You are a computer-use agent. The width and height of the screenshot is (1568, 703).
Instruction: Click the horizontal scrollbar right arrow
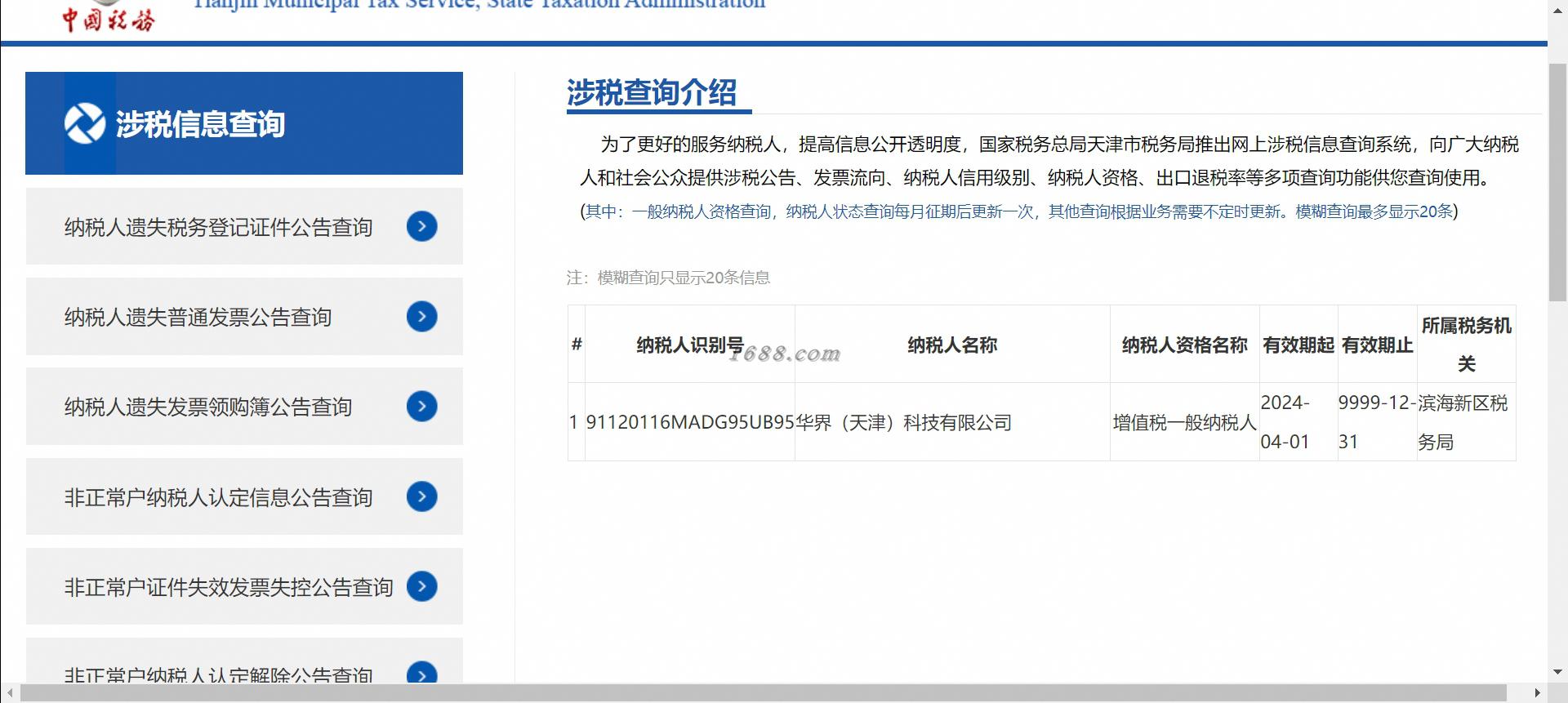[1538, 693]
